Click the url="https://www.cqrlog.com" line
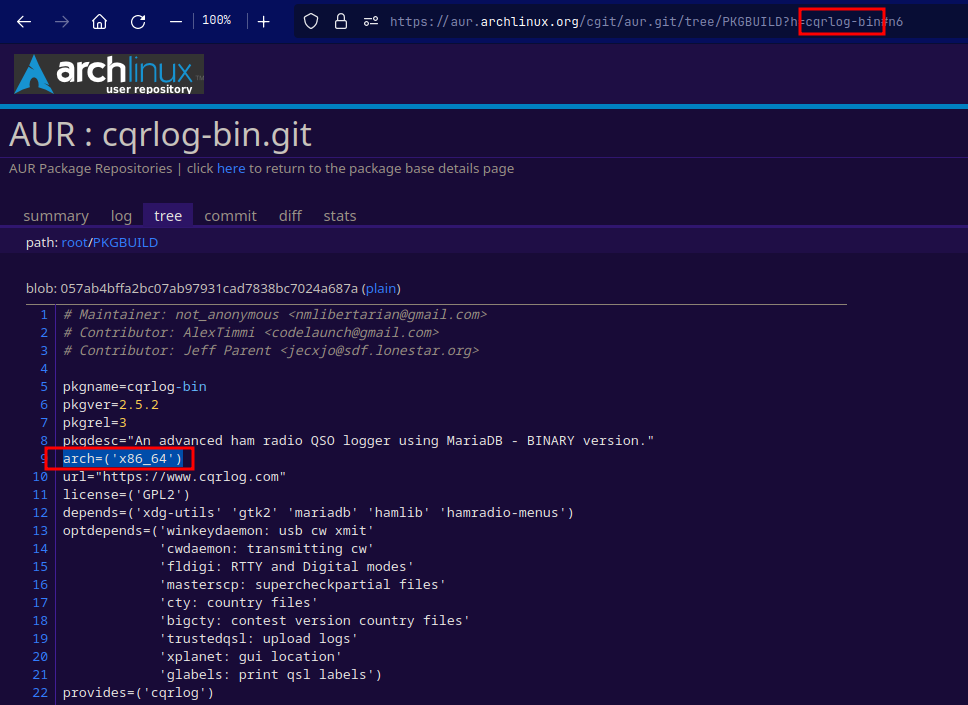Screen dimensions: 968x705 (174, 477)
